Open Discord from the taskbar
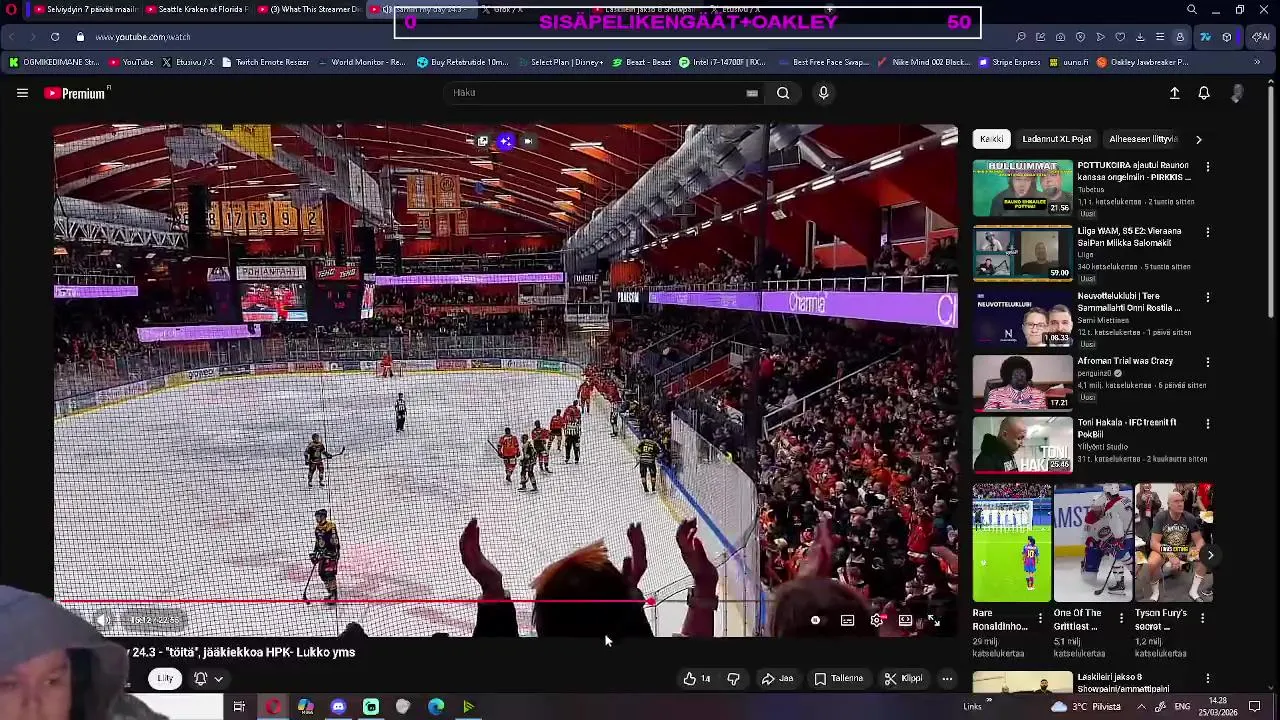 coord(338,707)
